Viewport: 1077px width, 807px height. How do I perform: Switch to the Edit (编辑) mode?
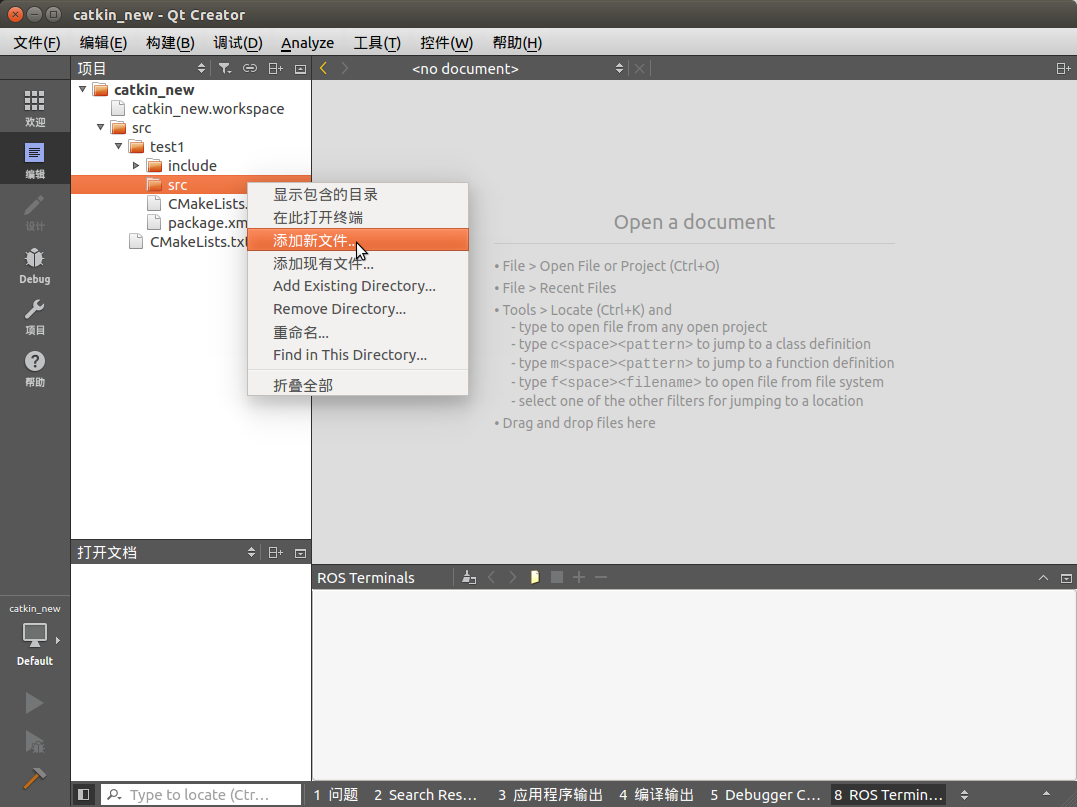(x=34, y=160)
